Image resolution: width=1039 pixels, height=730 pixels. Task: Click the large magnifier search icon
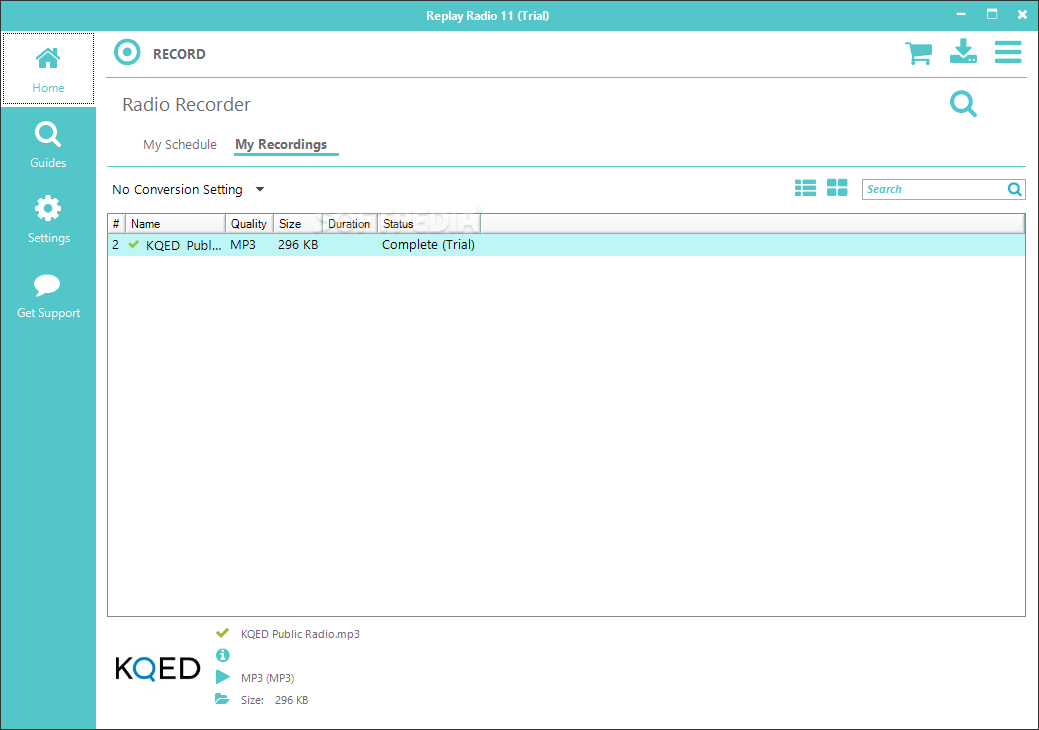coord(963,104)
